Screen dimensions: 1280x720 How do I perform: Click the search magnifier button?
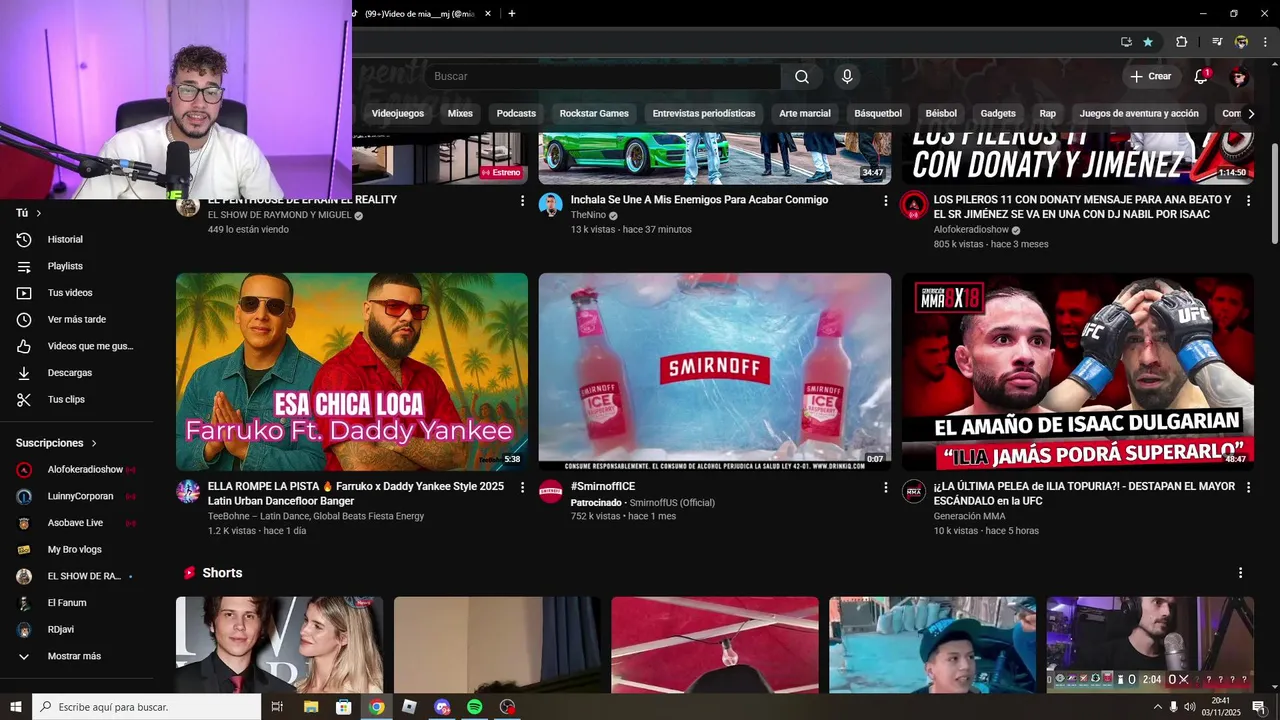click(802, 77)
